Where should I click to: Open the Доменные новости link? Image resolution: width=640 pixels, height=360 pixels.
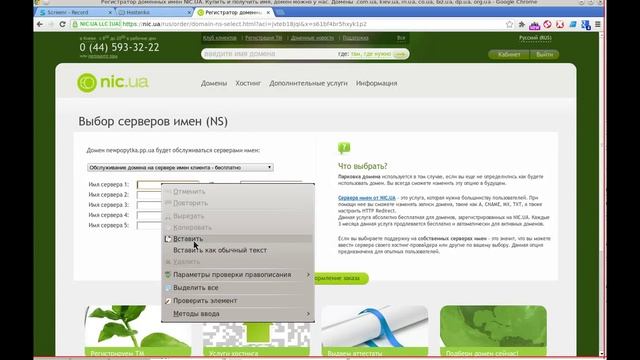[x=312, y=38]
